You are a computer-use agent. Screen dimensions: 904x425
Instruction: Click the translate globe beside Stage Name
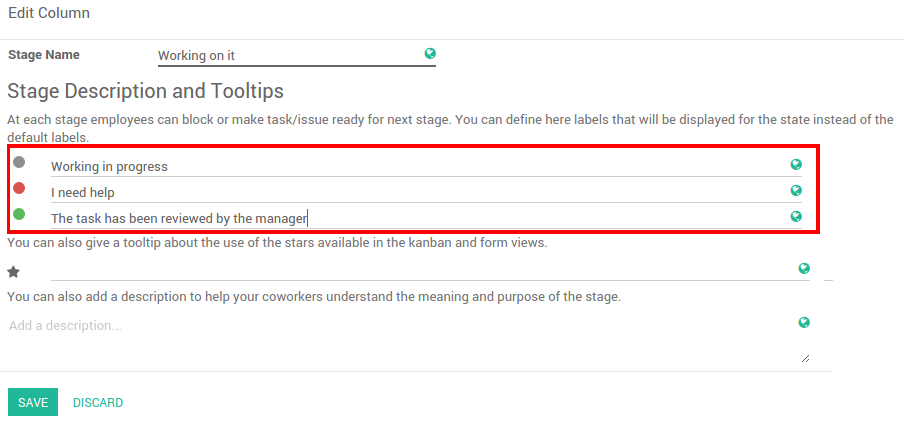pos(430,54)
